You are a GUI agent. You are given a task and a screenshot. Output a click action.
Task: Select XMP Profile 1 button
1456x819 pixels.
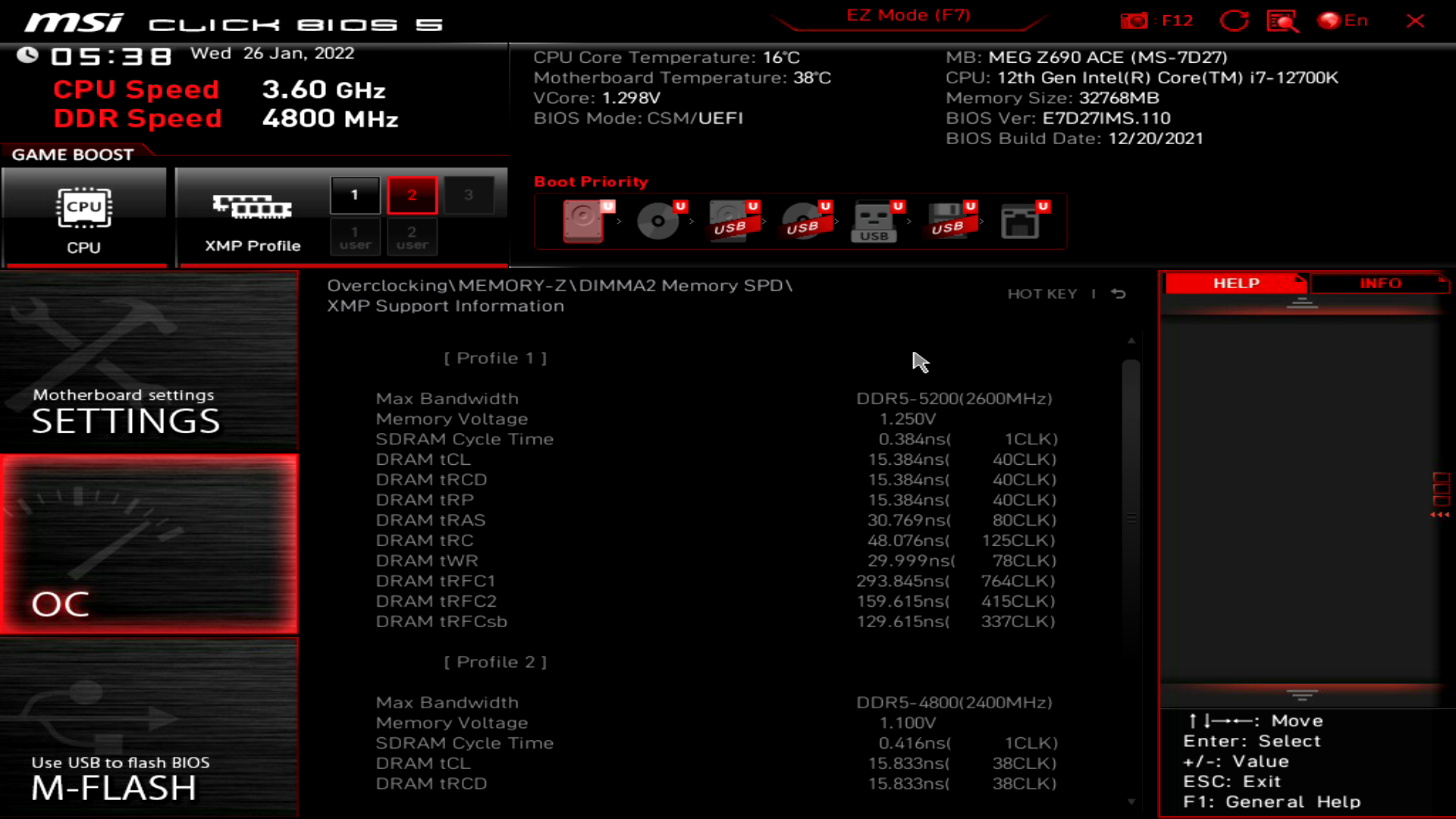coord(354,194)
